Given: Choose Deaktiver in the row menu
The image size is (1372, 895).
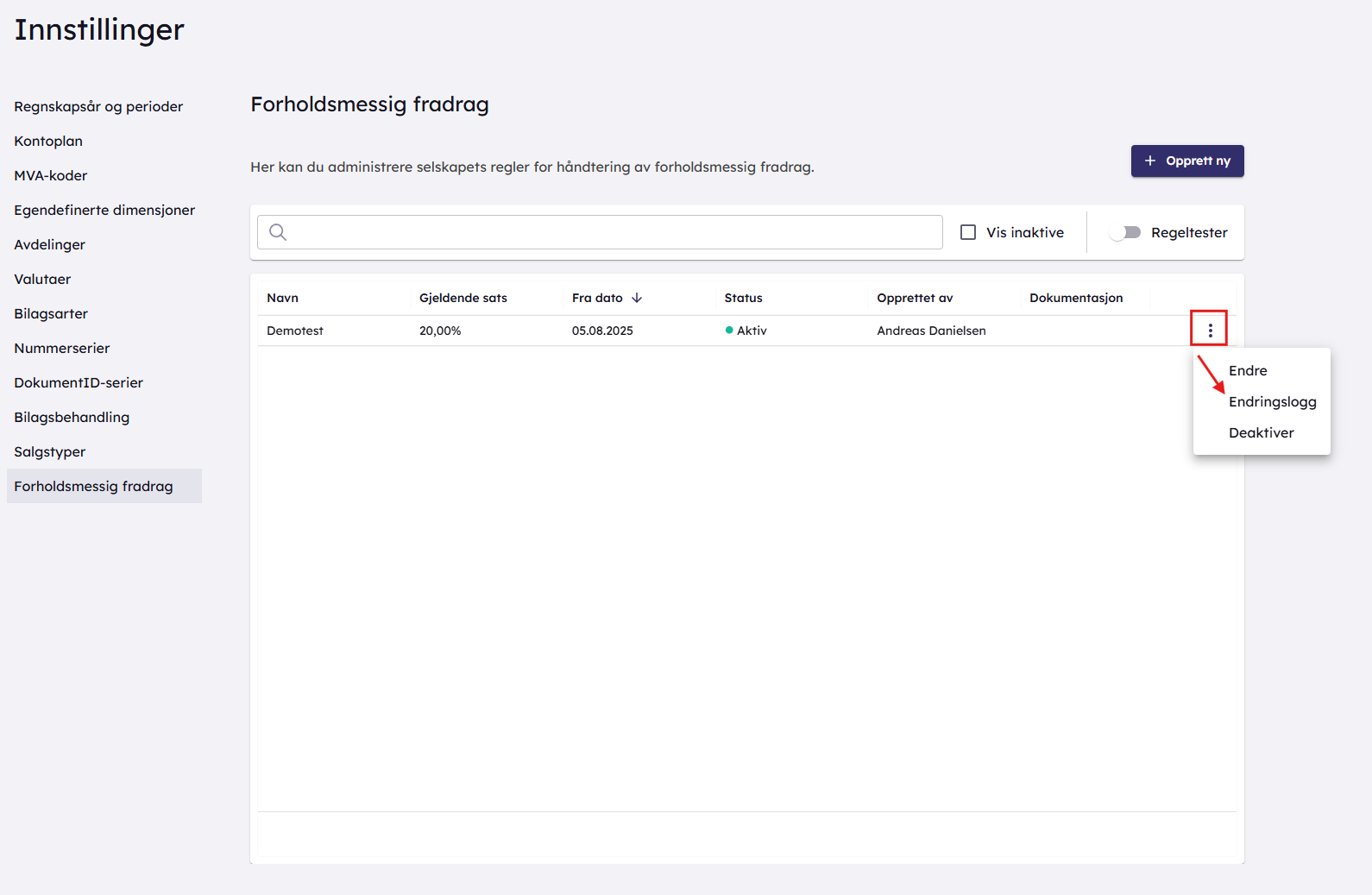Looking at the screenshot, I should pyautogui.click(x=1261, y=432).
